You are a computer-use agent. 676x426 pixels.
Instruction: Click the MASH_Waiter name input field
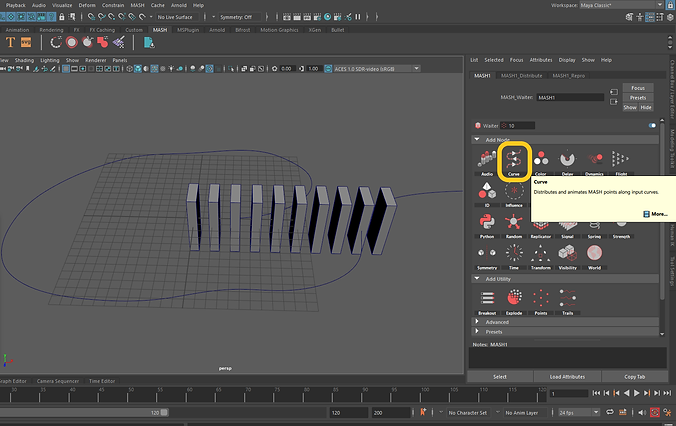click(570, 97)
